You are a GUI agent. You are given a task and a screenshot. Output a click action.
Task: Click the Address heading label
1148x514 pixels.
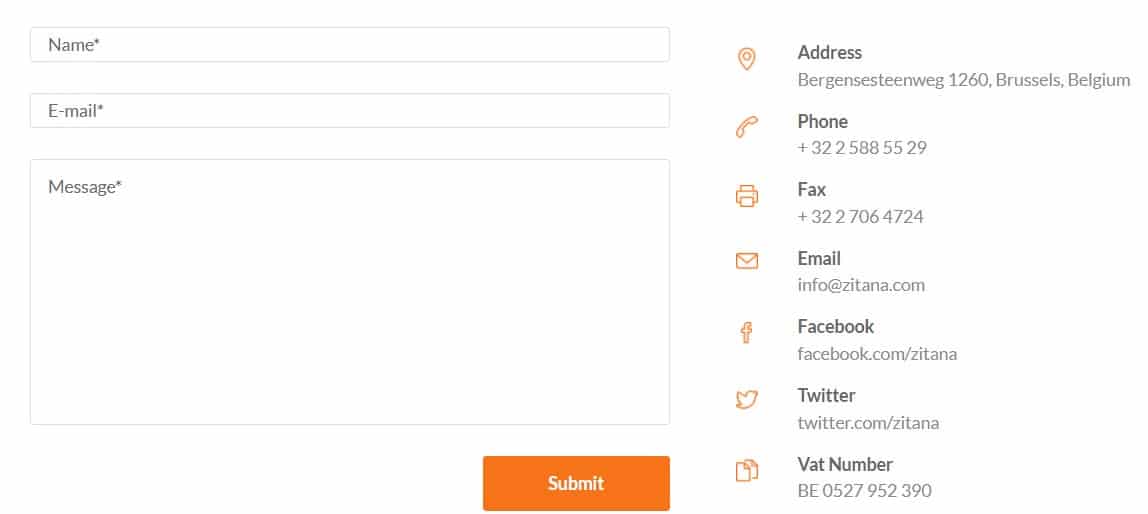(x=830, y=53)
